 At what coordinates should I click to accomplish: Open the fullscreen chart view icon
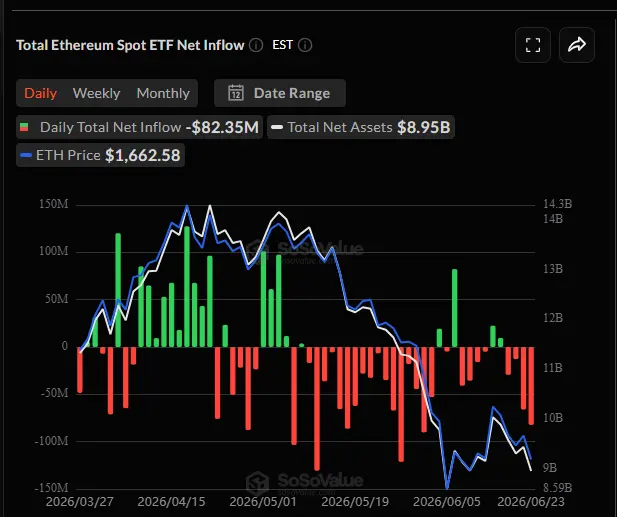(x=533, y=45)
